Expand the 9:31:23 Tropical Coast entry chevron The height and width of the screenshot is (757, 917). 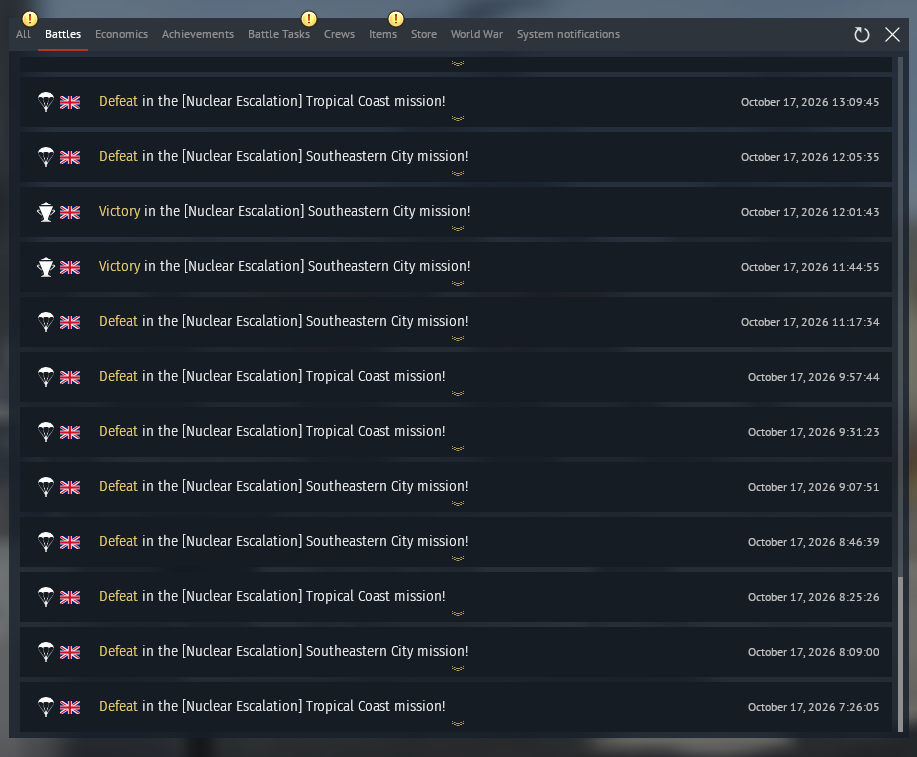coord(458,449)
